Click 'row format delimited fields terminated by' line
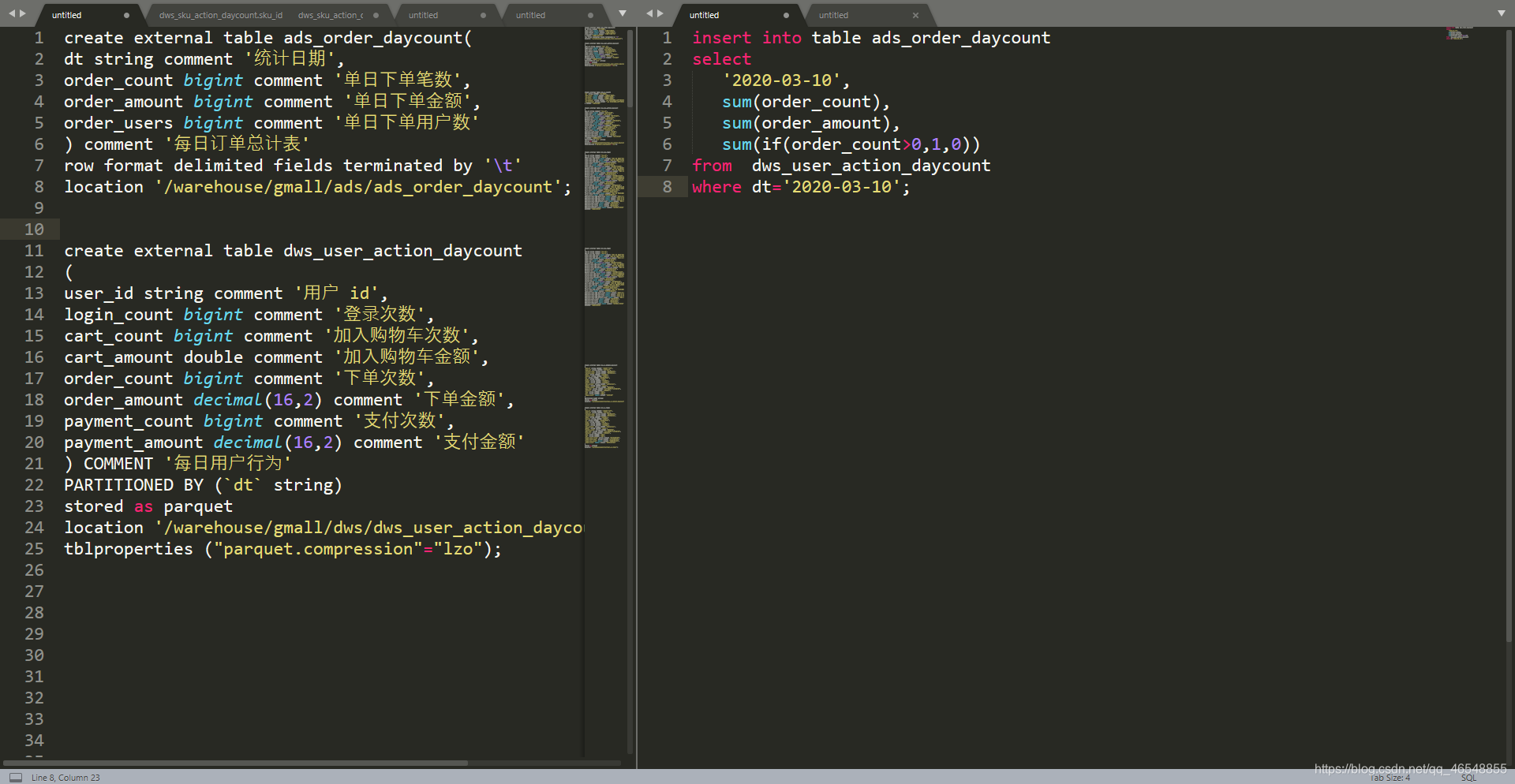1515x784 pixels. point(293,166)
